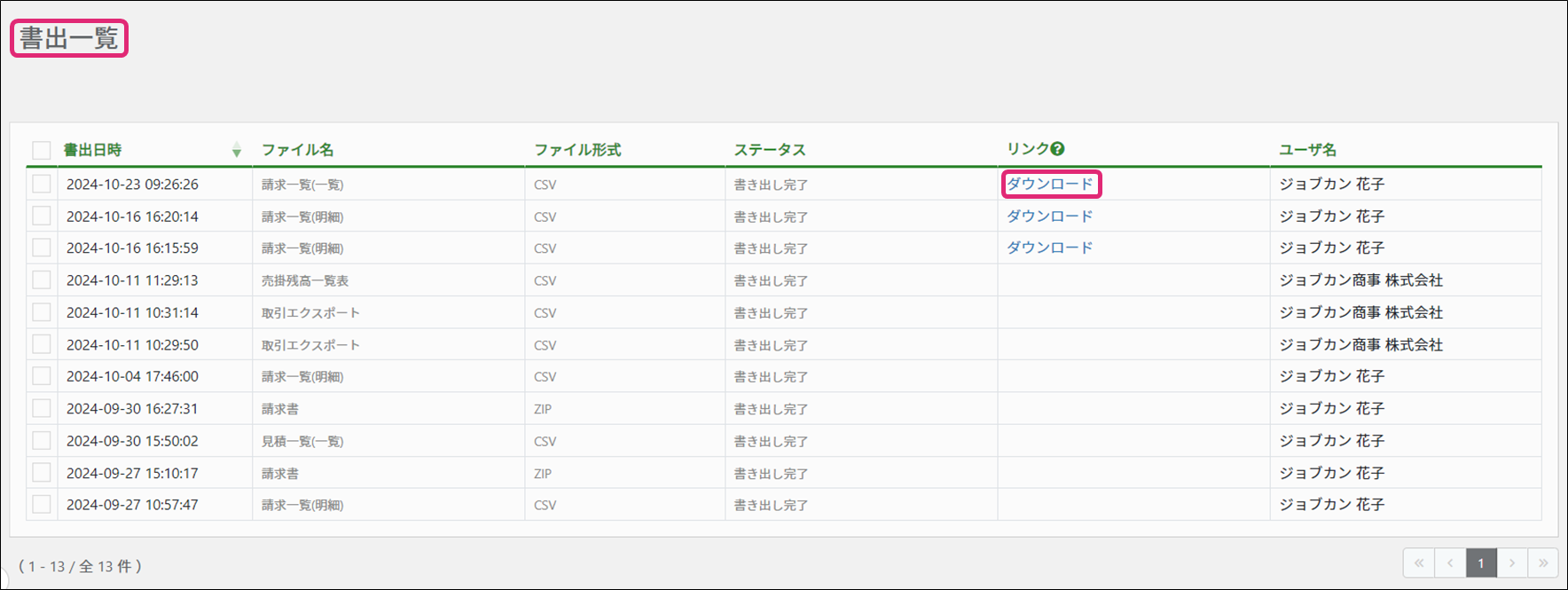Screen dimensions: 1568x590
Task: Click the help icon next to リンク
Action: pyautogui.click(x=1057, y=149)
